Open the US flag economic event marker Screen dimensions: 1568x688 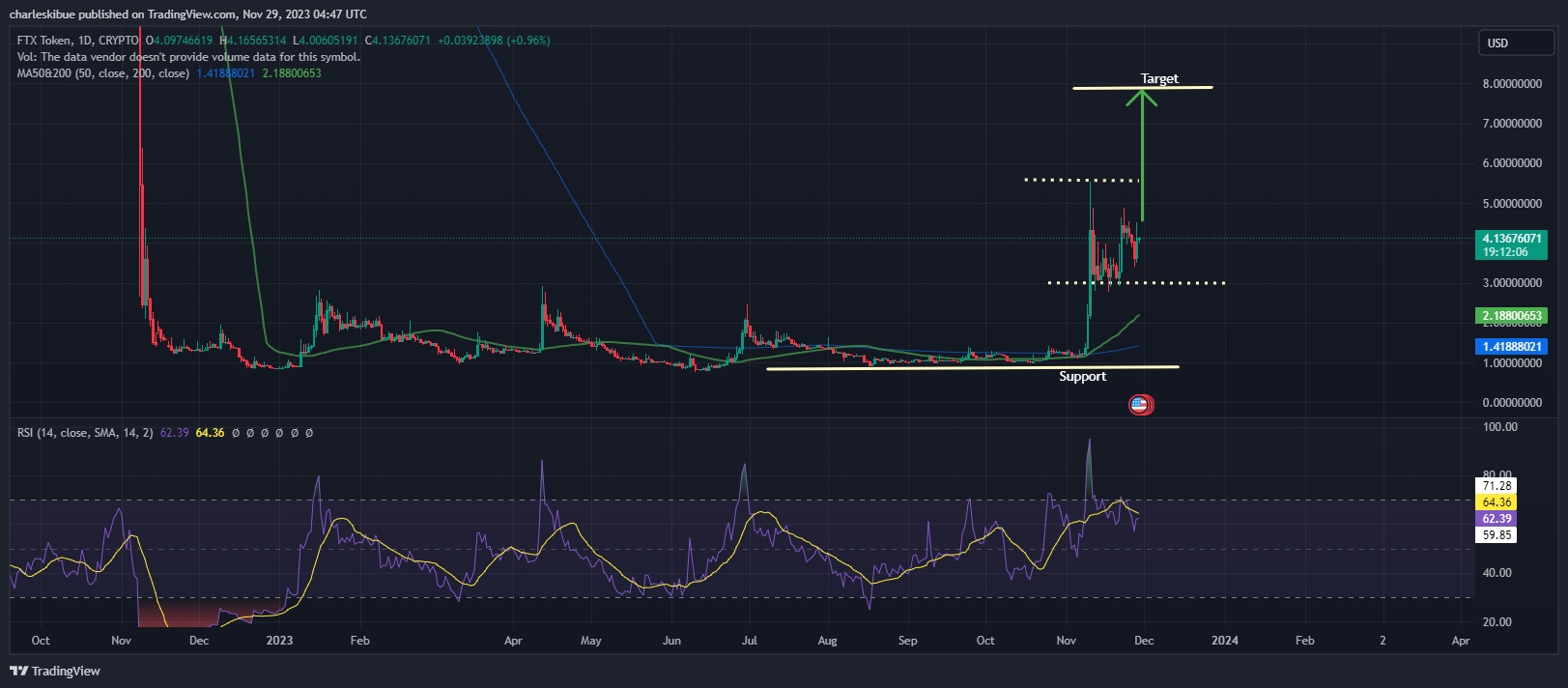click(x=1140, y=405)
